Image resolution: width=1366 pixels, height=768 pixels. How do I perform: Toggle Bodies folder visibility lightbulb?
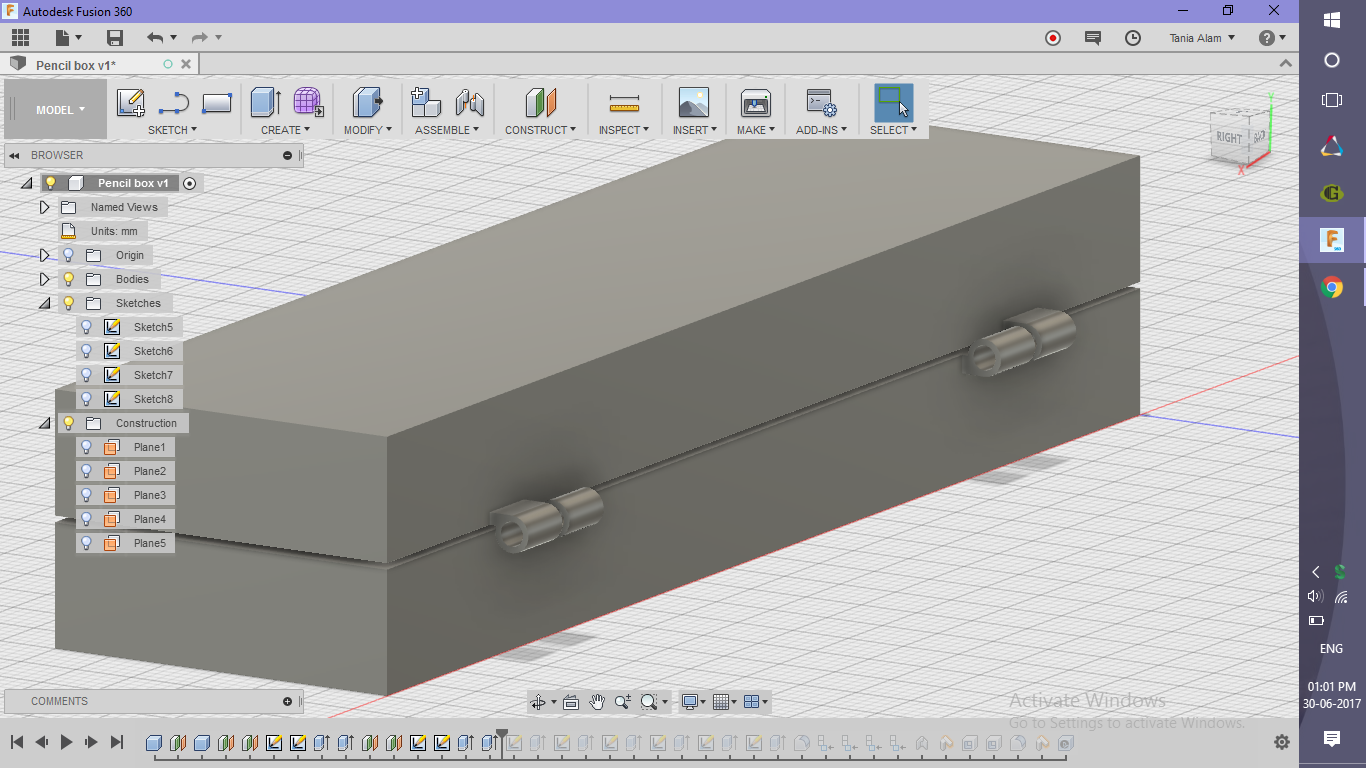(69, 279)
